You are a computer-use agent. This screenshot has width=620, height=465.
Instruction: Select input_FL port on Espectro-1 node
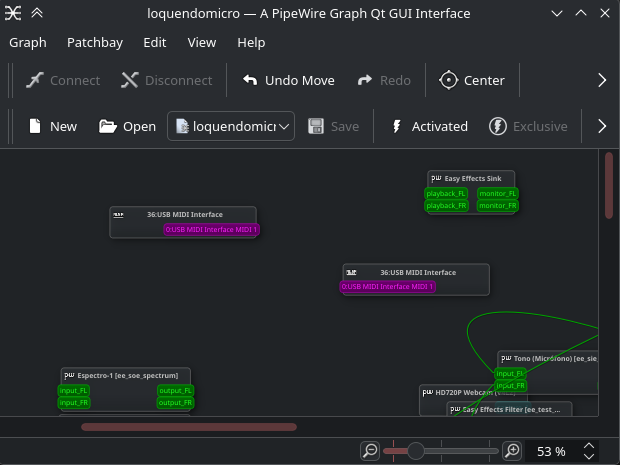74,391
